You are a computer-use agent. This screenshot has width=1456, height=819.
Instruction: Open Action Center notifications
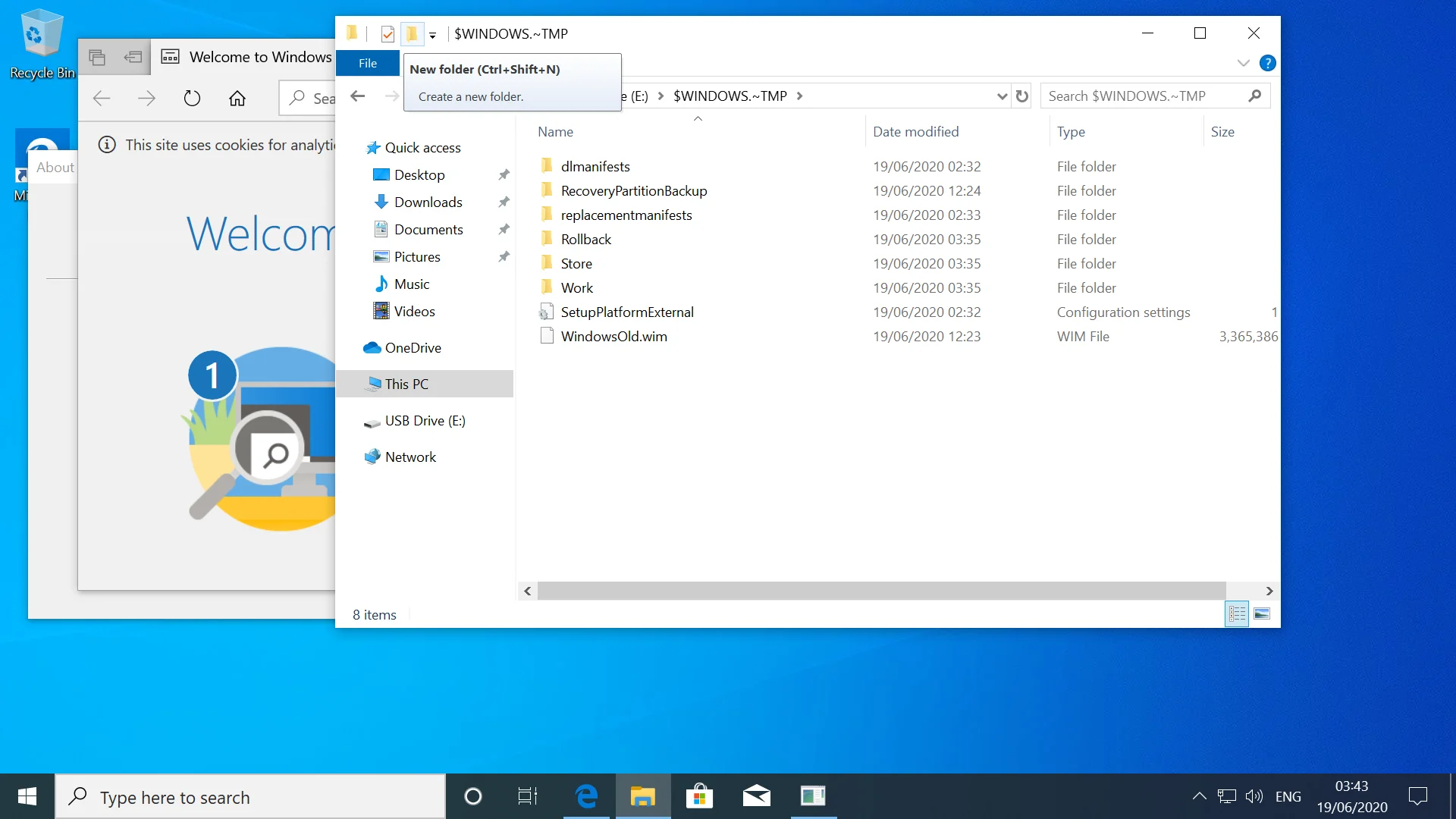tap(1417, 796)
